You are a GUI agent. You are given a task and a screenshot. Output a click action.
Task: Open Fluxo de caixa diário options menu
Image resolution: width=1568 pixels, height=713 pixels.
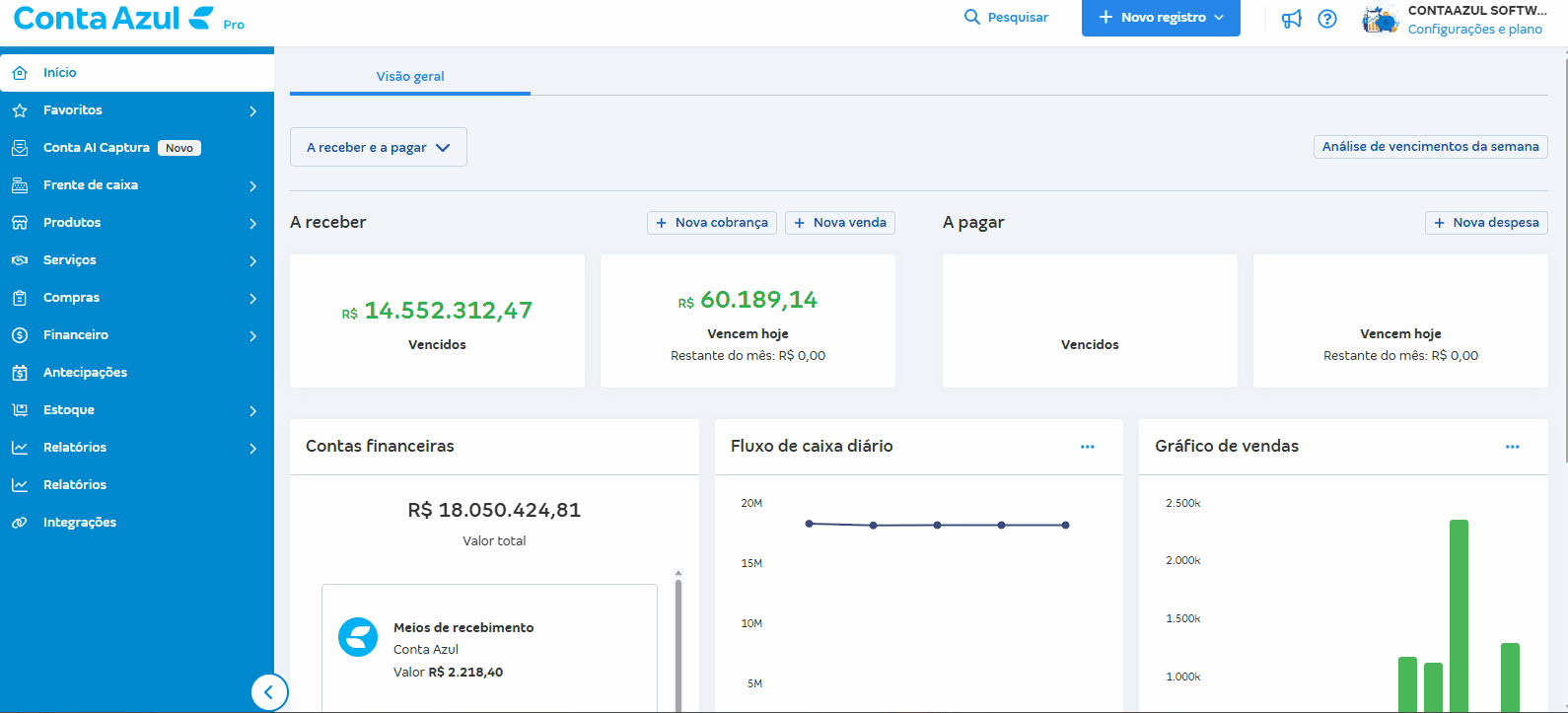[x=1087, y=447]
